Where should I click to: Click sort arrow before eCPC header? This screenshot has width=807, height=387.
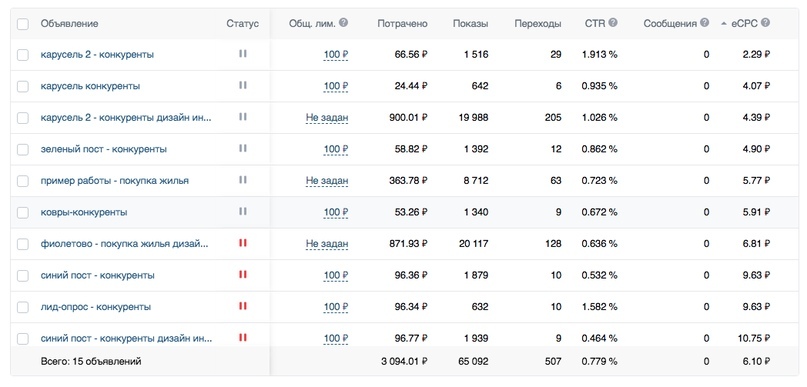point(725,24)
